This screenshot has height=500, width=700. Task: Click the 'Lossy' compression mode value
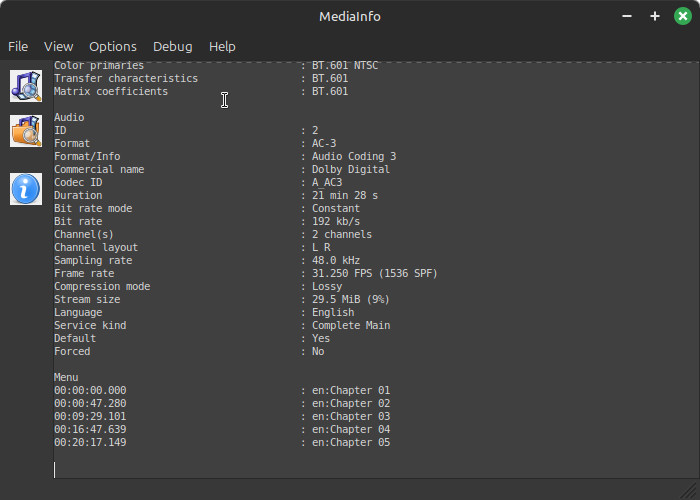[327, 286]
